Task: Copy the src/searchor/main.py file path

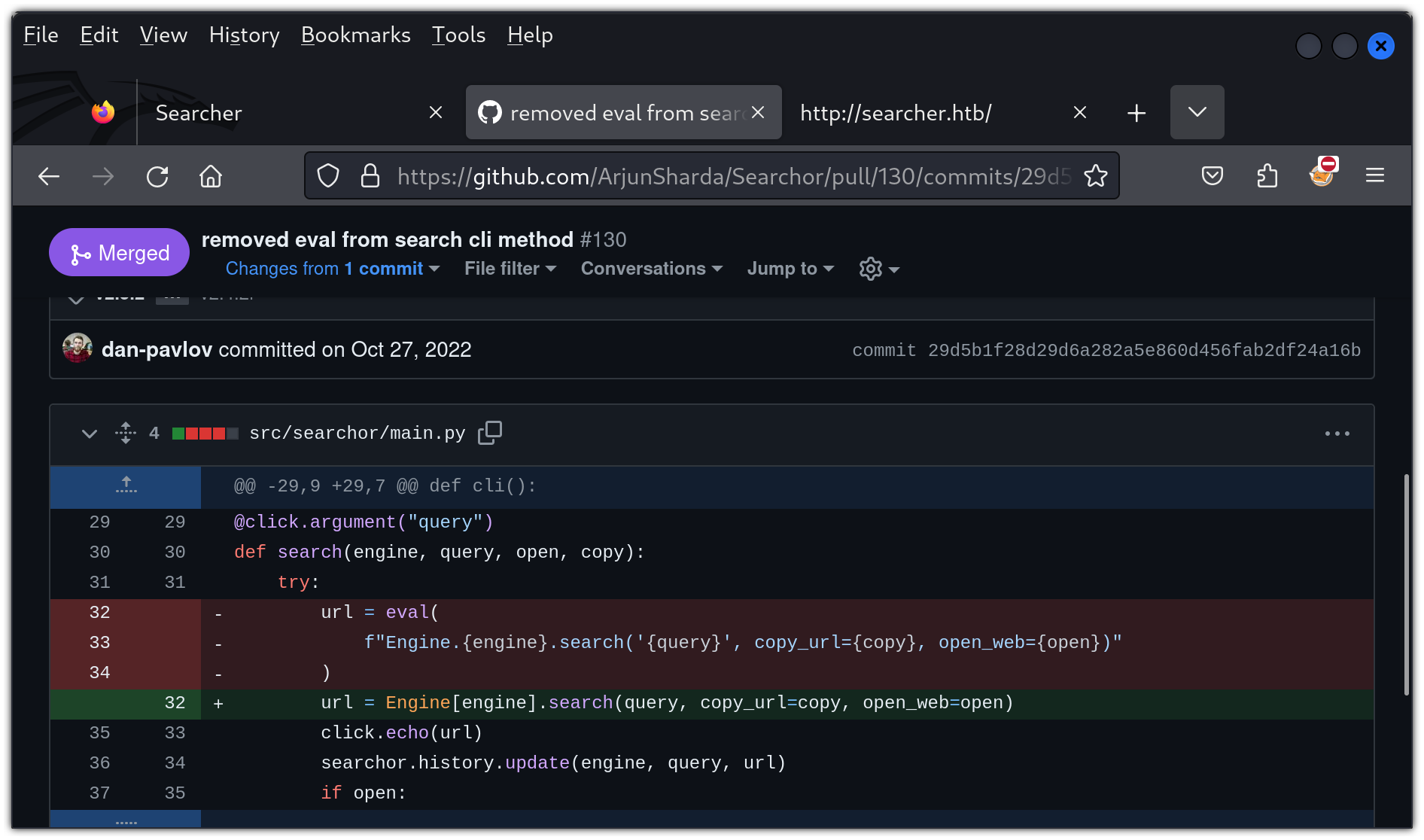Action: (489, 433)
